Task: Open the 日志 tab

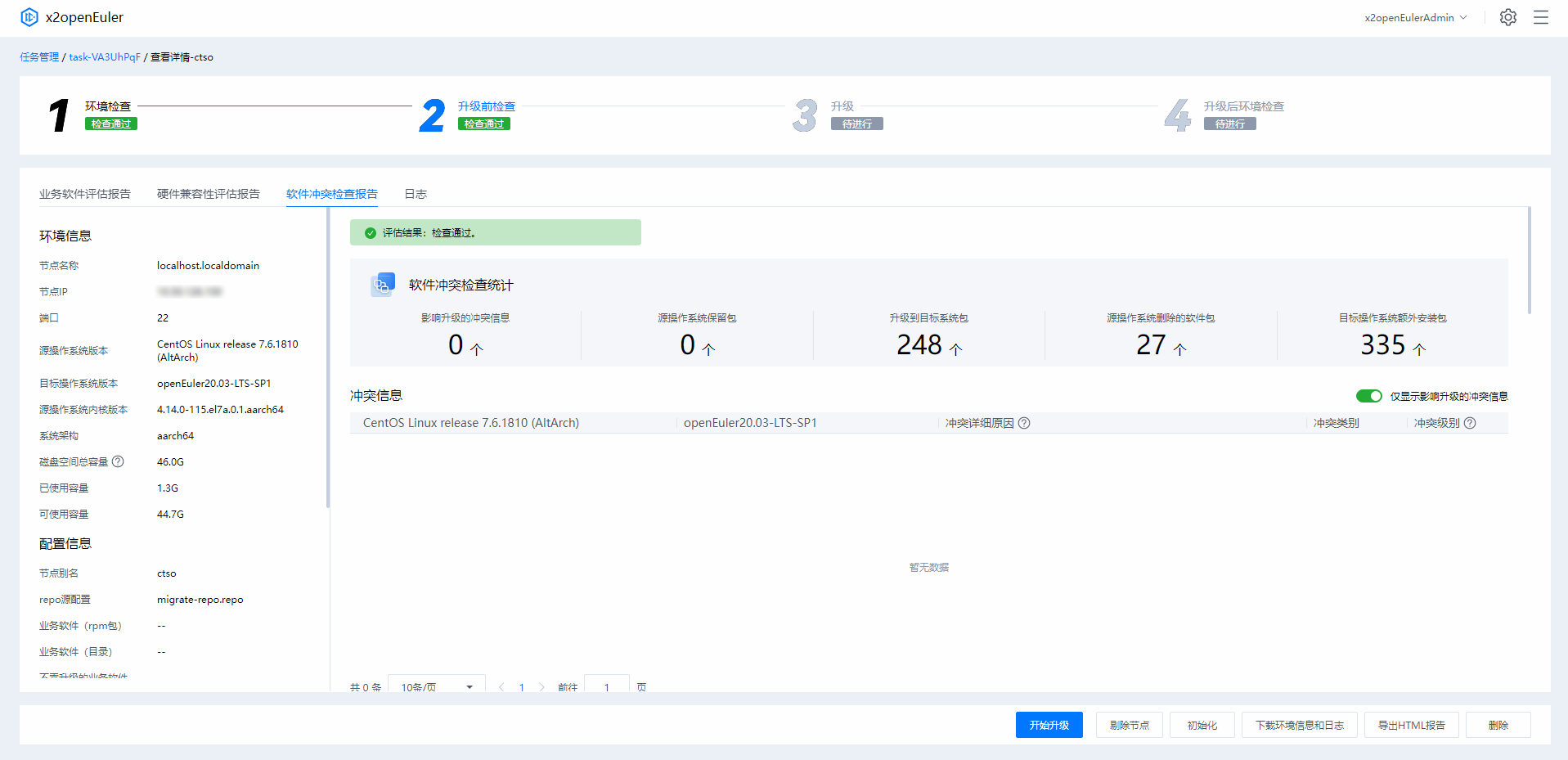Action: click(416, 194)
